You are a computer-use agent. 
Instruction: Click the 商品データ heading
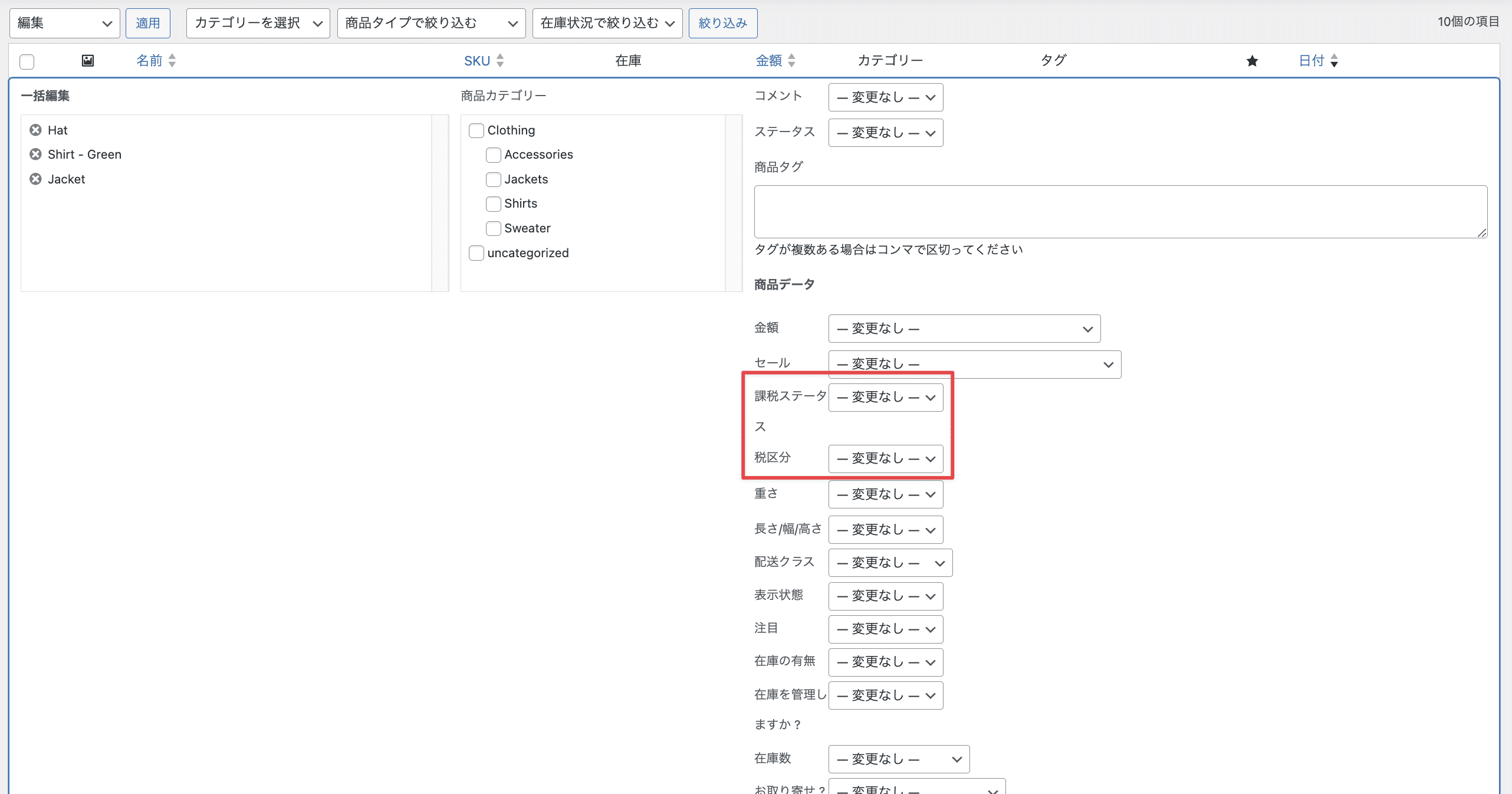click(x=784, y=284)
